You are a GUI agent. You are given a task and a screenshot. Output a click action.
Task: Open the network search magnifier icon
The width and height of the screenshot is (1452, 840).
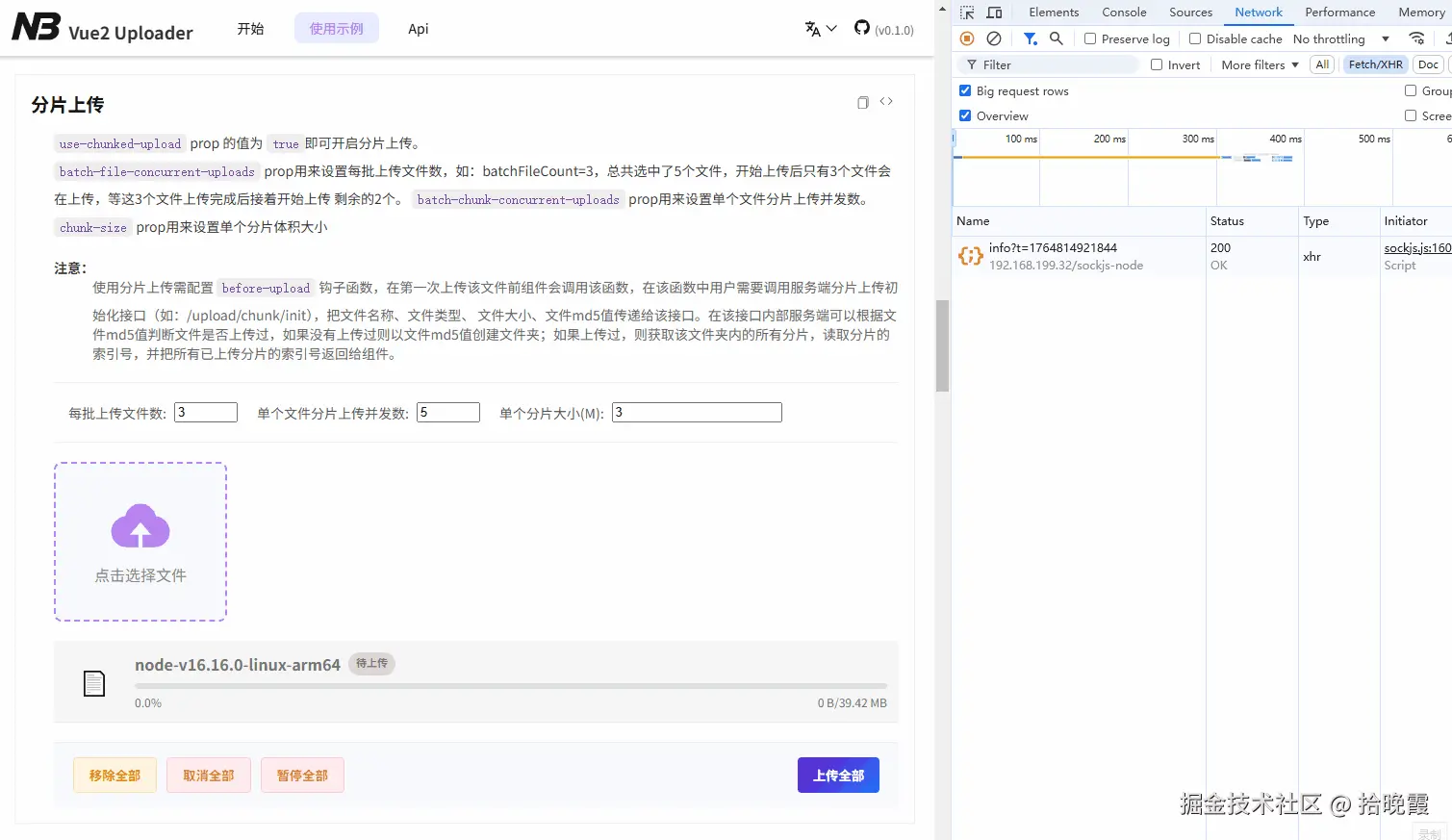coord(1056,38)
